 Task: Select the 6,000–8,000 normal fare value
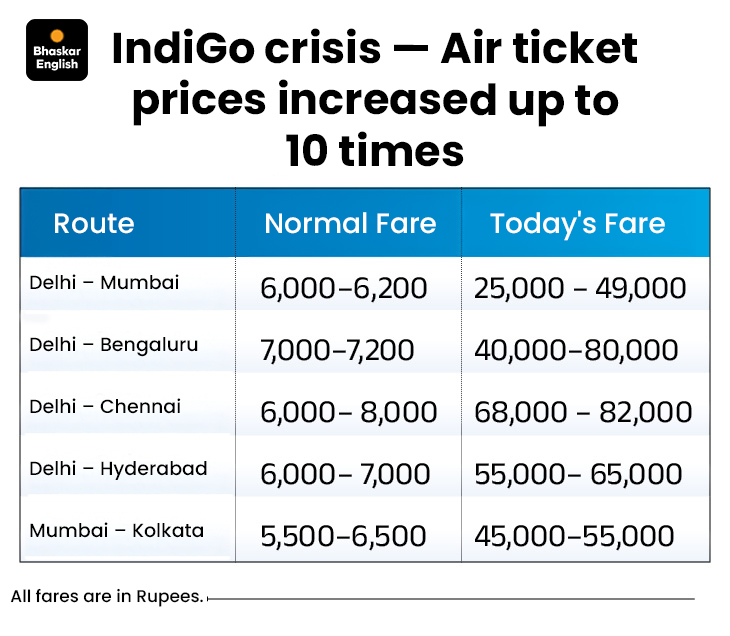[x=348, y=412]
